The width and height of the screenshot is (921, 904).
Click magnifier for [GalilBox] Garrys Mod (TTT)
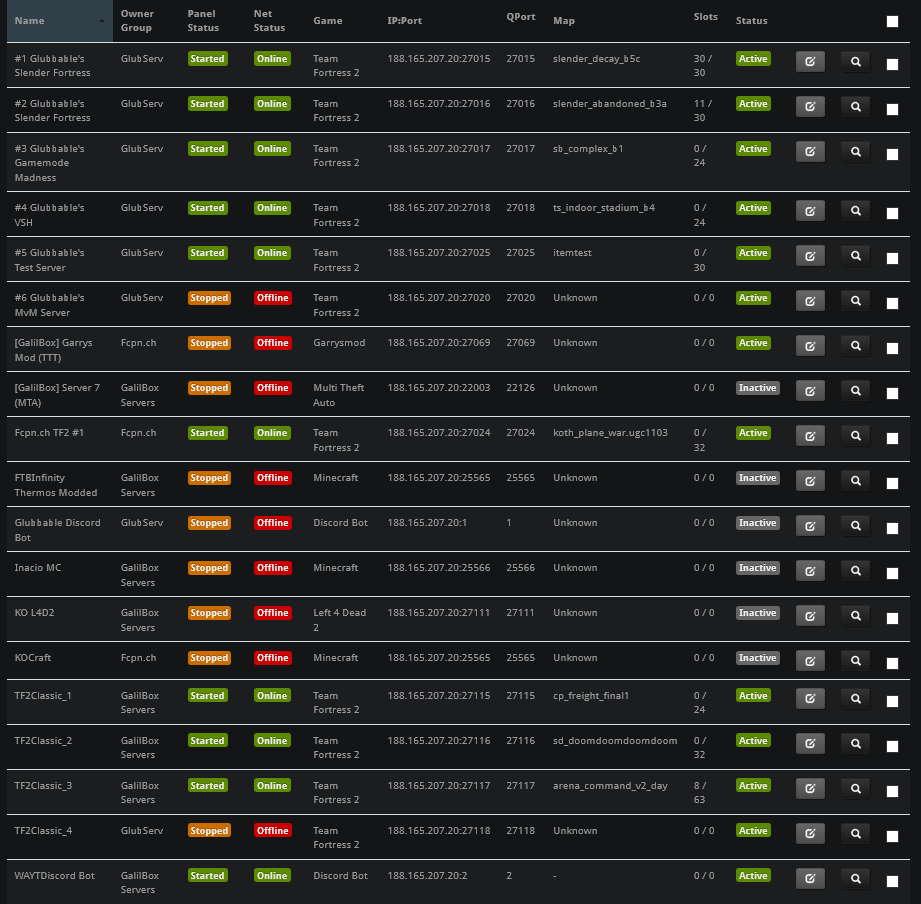point(856,346)
